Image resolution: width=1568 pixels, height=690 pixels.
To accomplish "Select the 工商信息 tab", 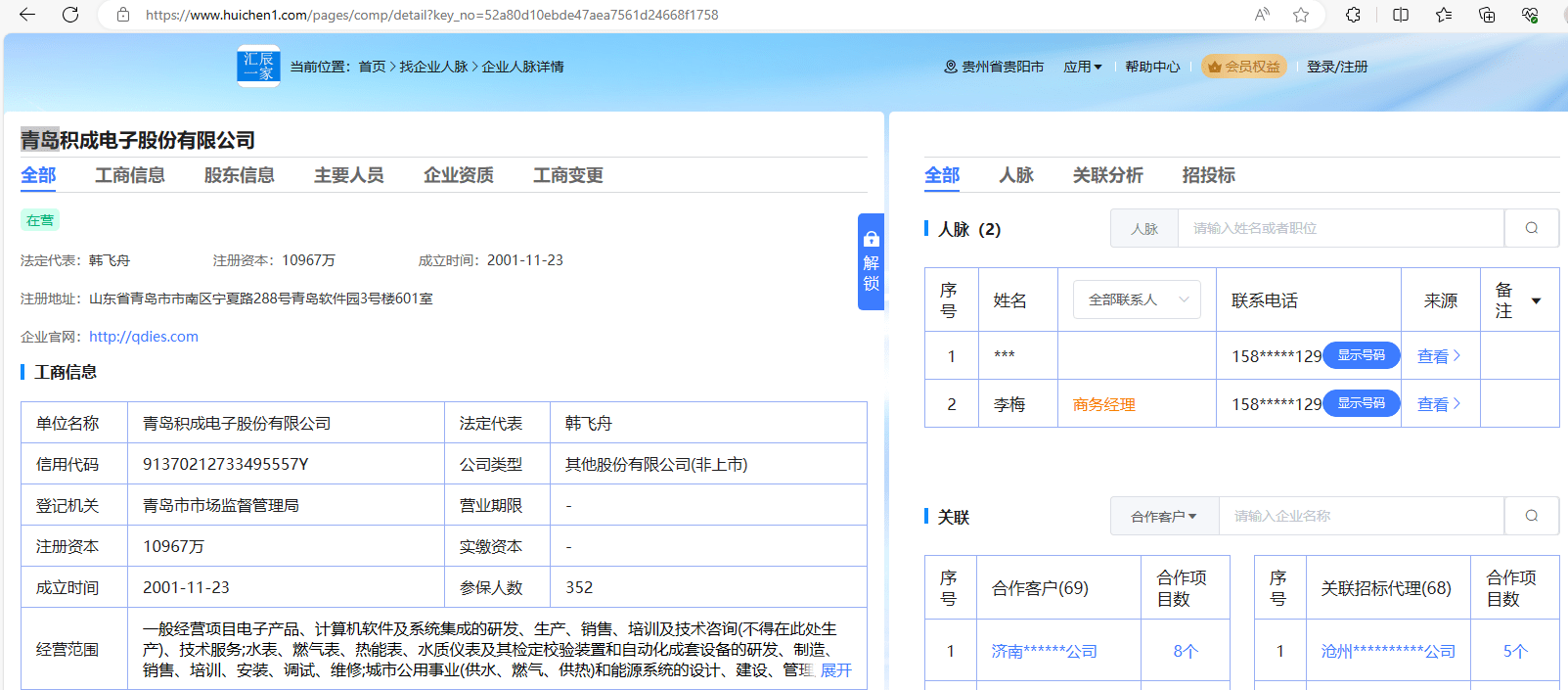I will coord(129,175).
